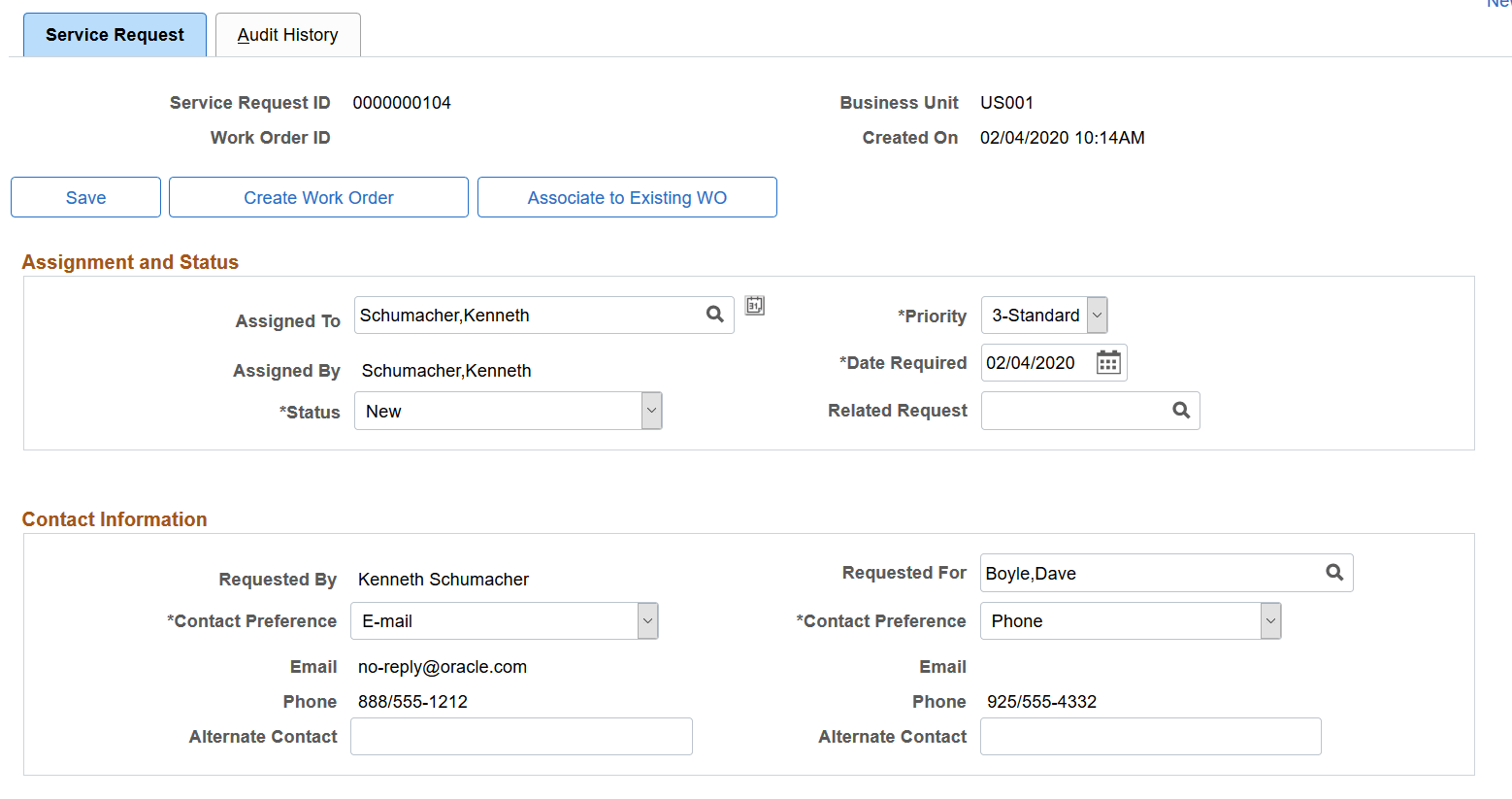This screenshot has height=799, width=1512.
Task: Open the Assigned To lookup magnifier
Action: [x=715, y=315]
